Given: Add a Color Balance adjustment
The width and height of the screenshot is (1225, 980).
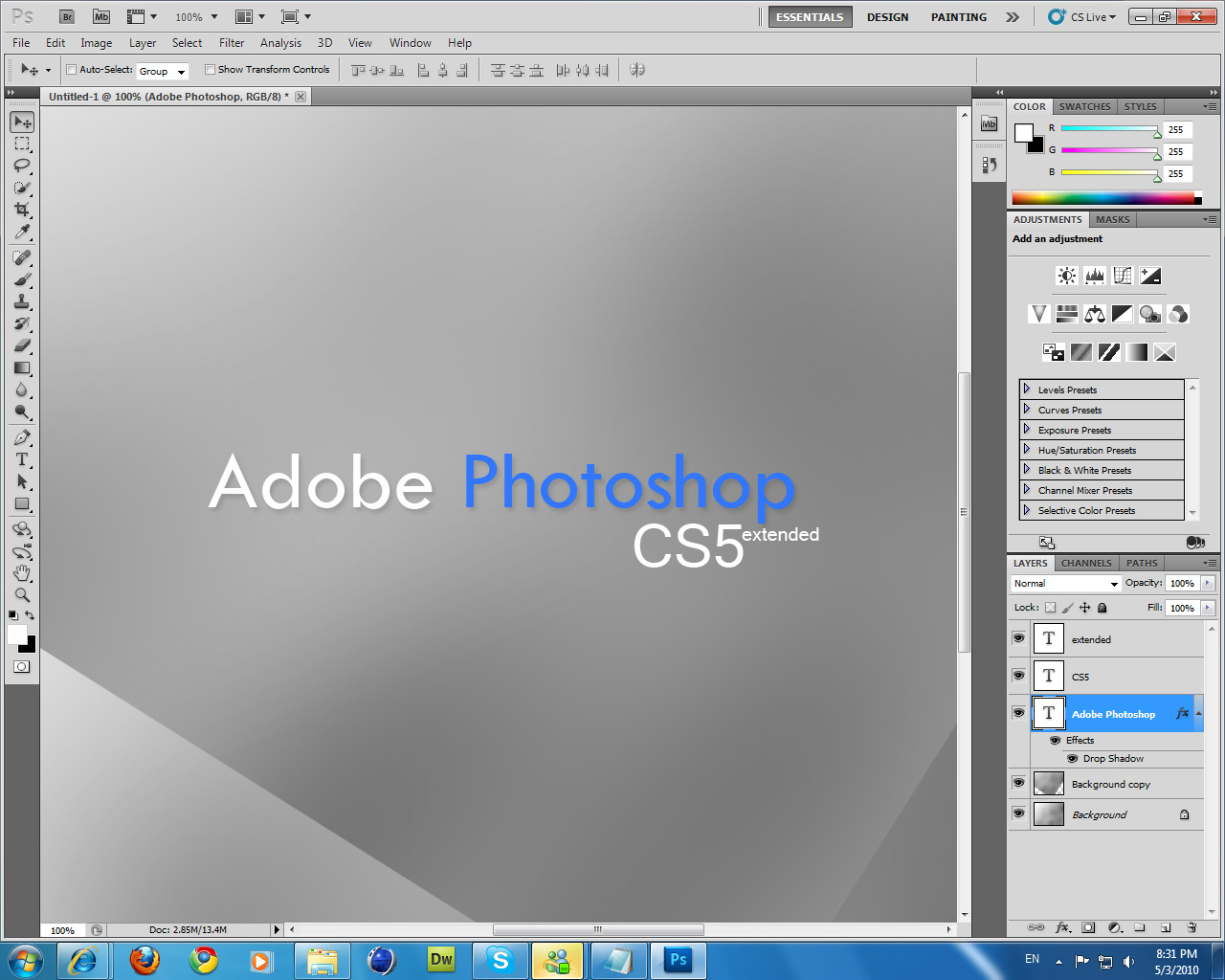Looking at the screenshot, I should point(1095,313).
